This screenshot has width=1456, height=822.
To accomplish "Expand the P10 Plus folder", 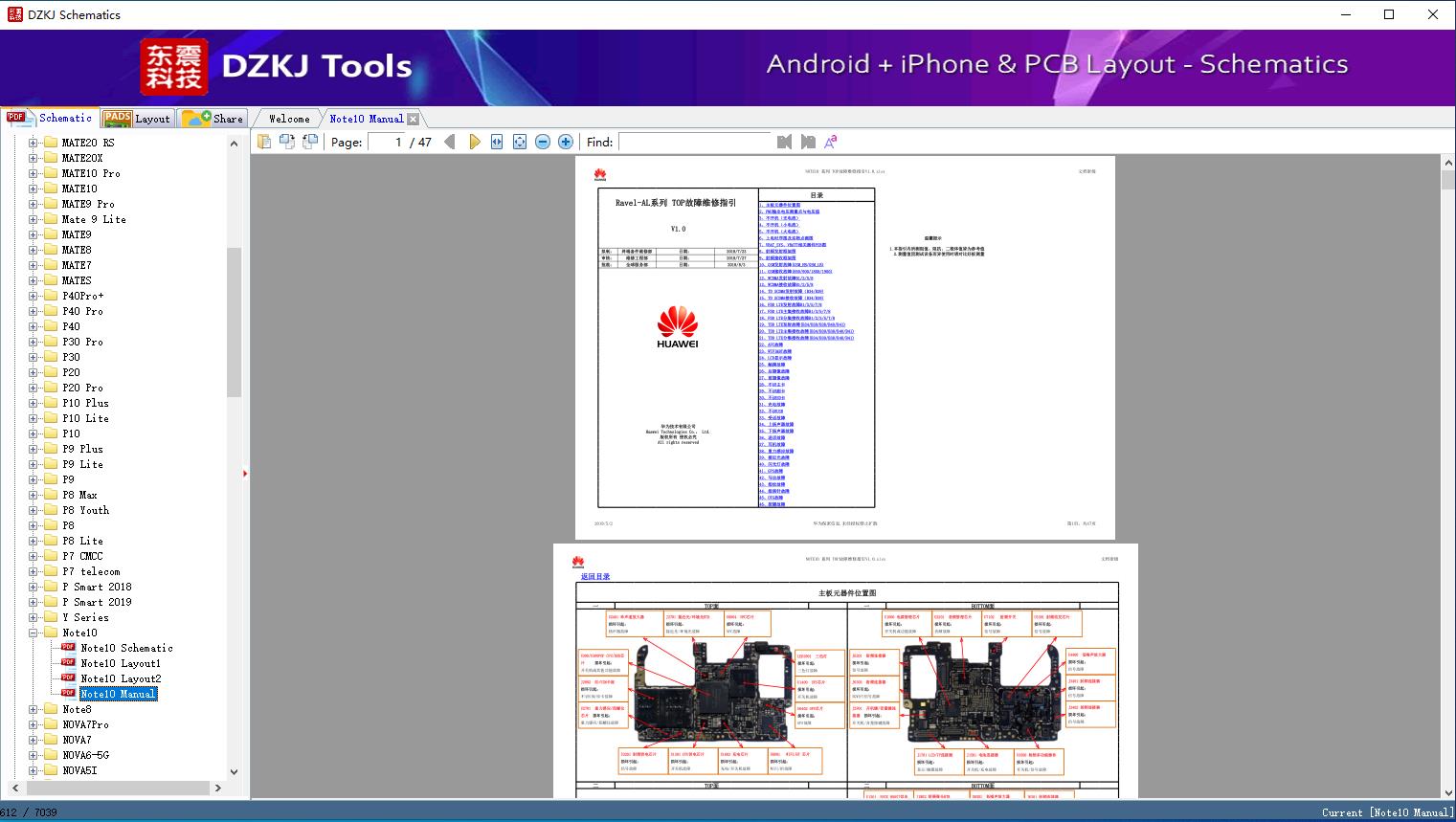I will (34, 403).
